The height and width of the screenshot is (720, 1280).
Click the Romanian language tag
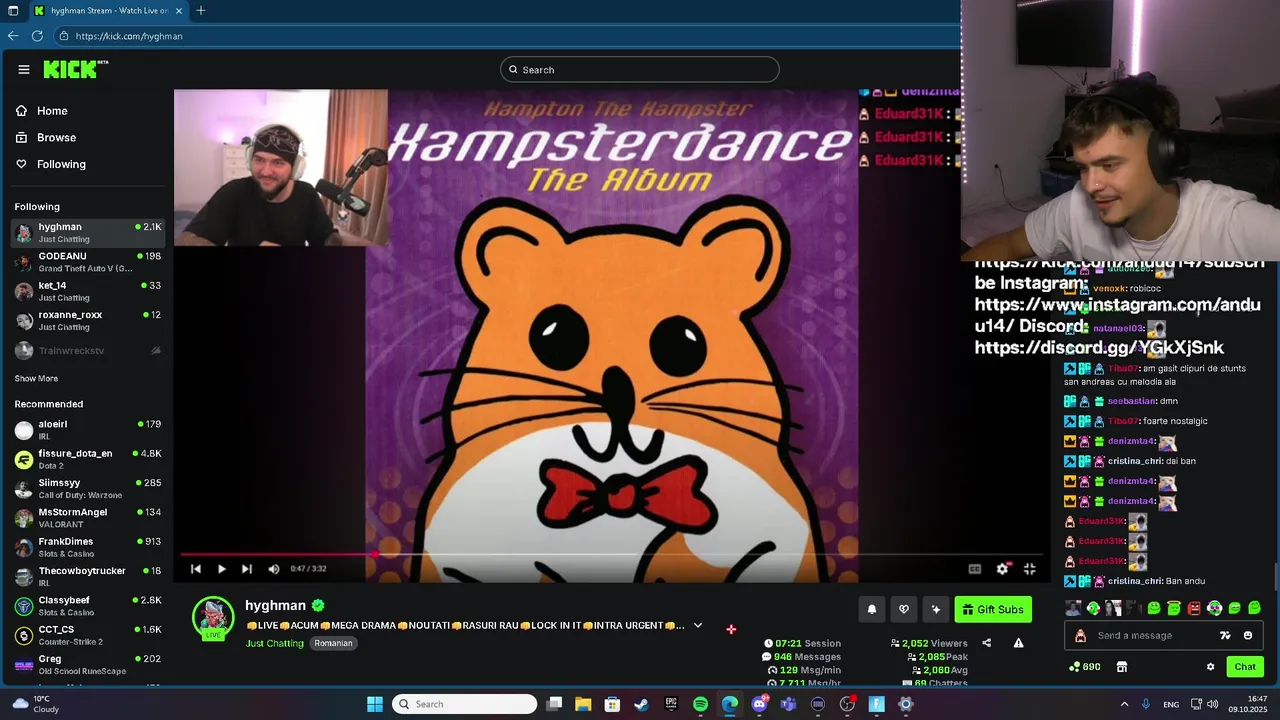click(333, 643)
